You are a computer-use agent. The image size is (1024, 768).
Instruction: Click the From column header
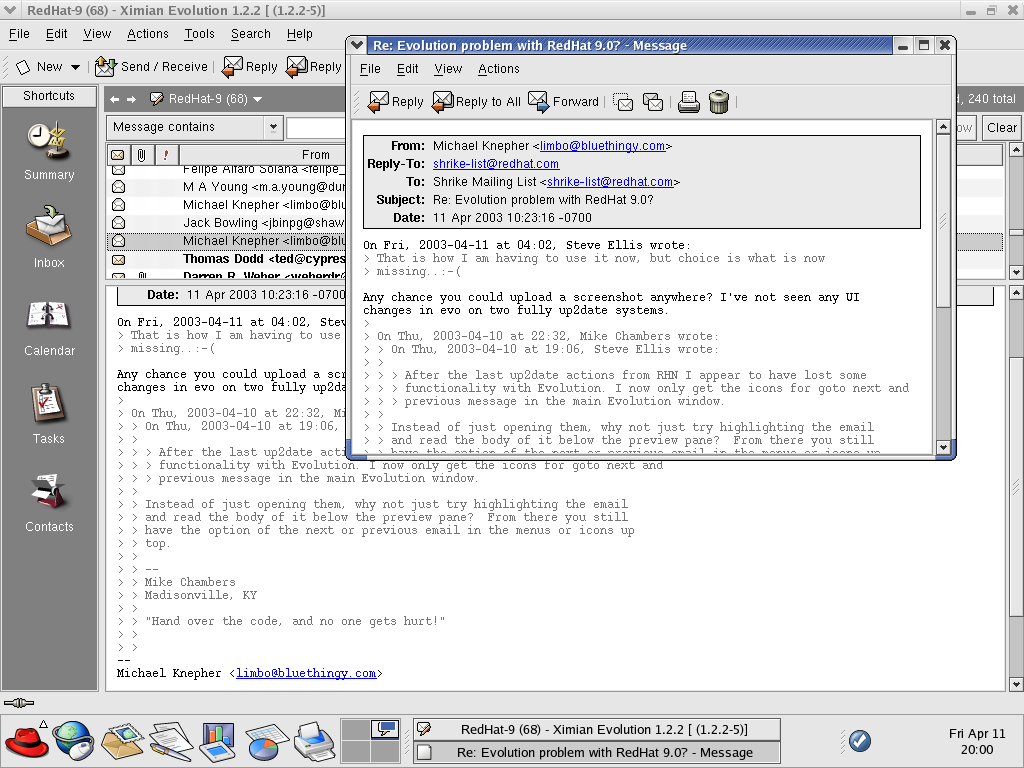(x=263, y=155)
